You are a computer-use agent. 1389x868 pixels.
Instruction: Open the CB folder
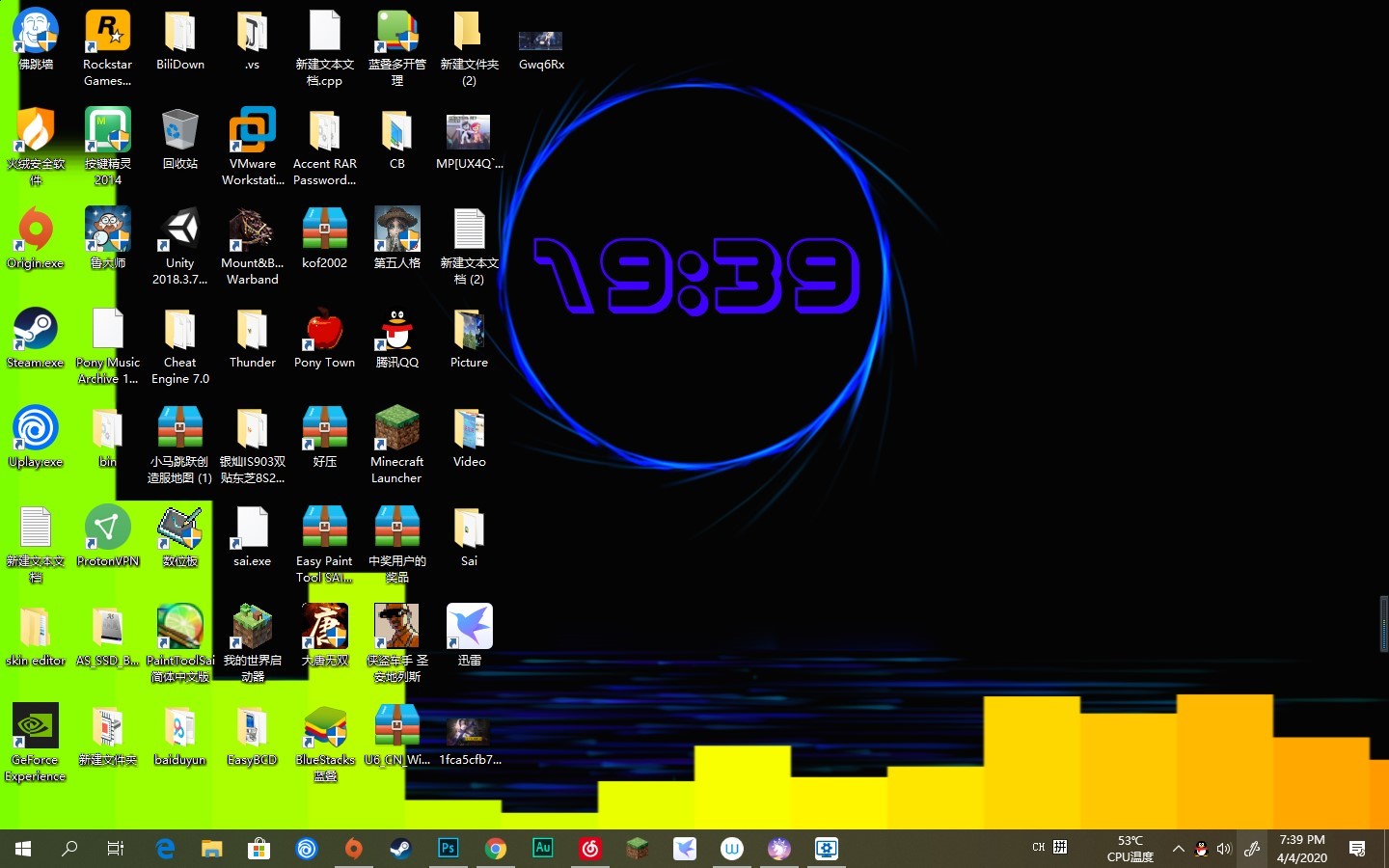pos(396,140)
